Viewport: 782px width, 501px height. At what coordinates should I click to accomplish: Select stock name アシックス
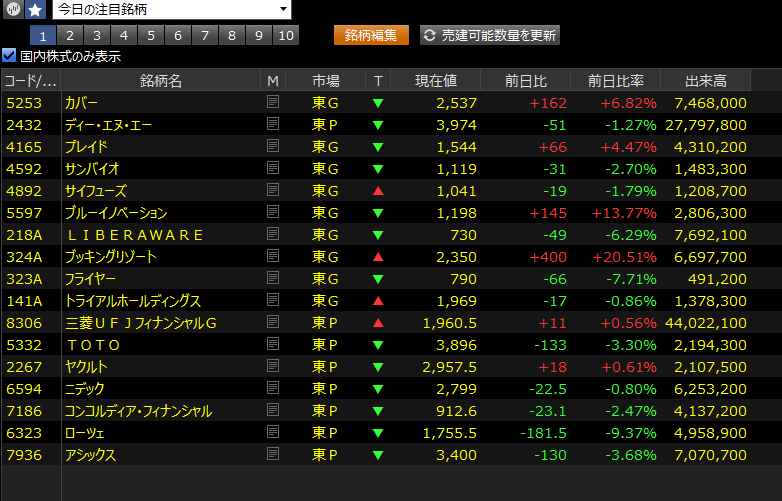[x=90, y=455]
